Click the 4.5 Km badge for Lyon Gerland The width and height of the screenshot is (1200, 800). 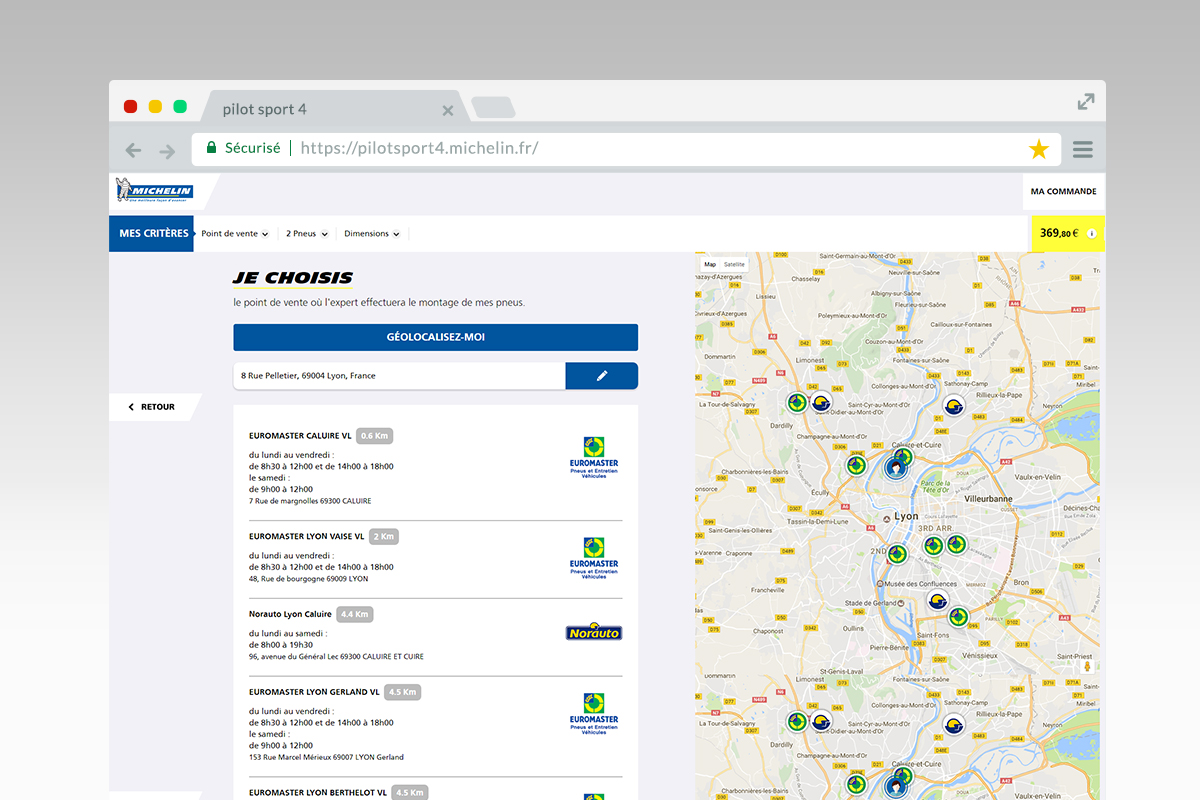[402, 692]
